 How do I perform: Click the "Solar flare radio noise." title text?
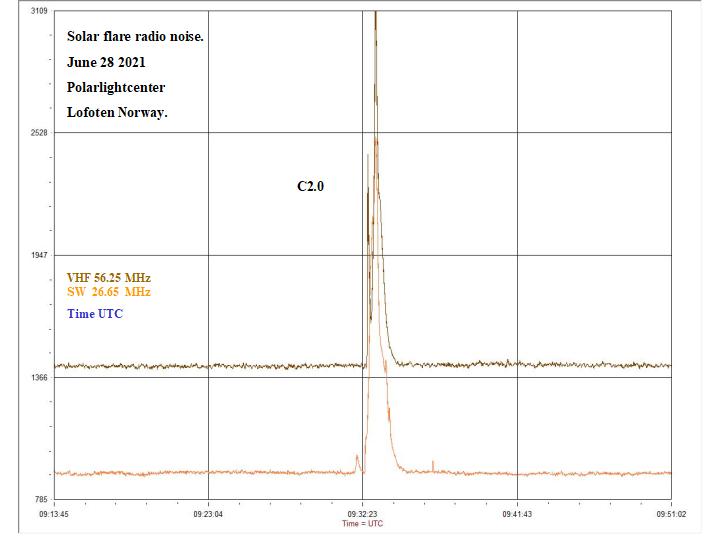tap(136, 37)
